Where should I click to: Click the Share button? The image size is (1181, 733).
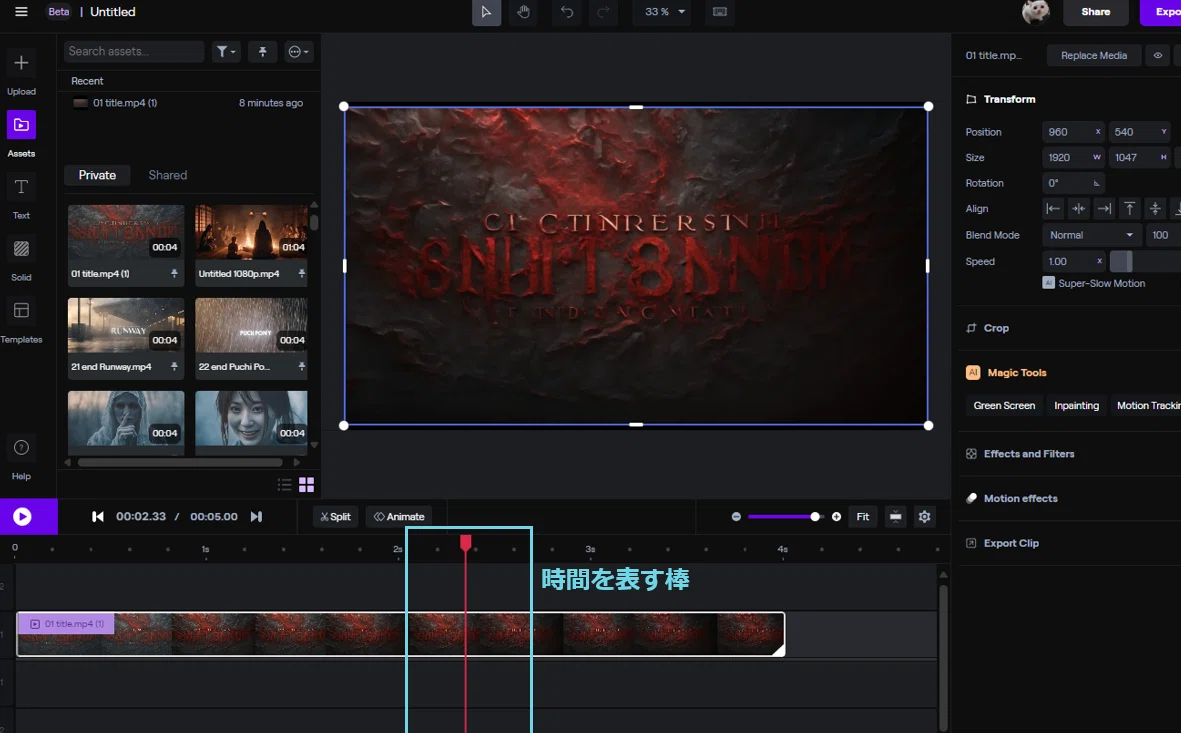coord(1095,12)
